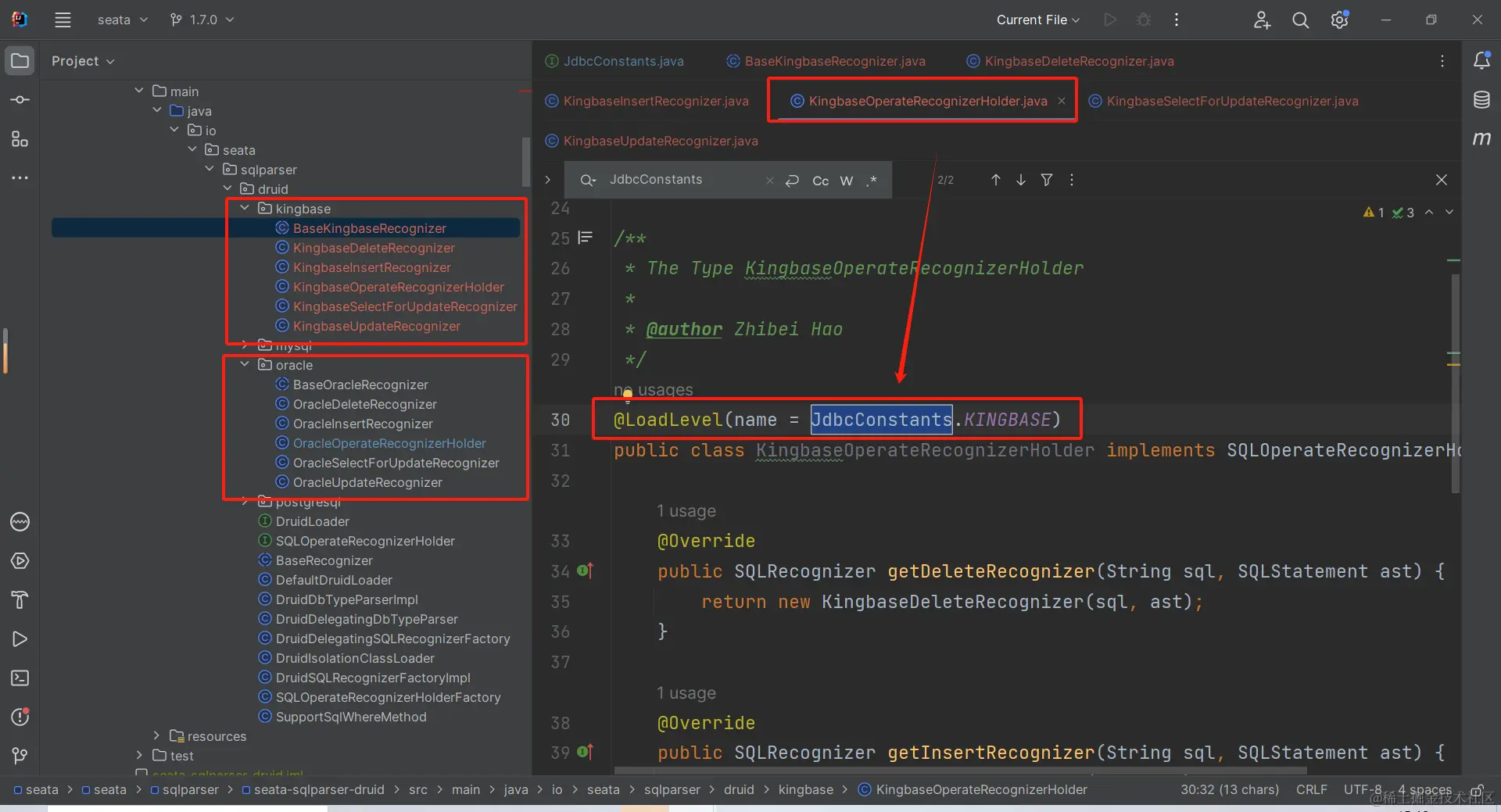Clear the JdbcConstants search text
1501x812 pixels.
coord(770,181)
